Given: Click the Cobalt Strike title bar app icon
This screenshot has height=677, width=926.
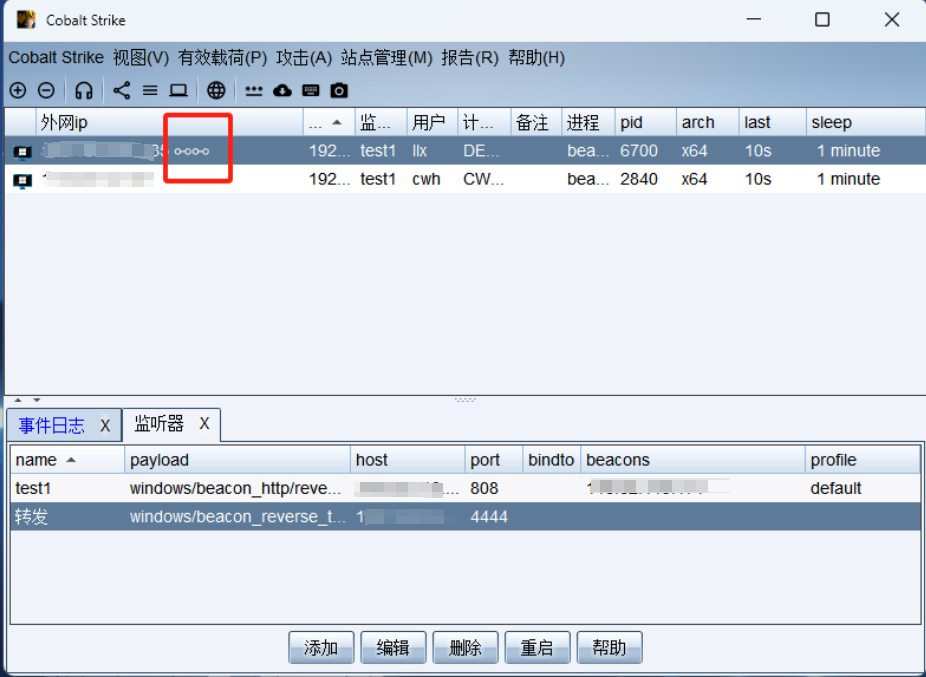Looking at the screenshot, I should point(26,19).
